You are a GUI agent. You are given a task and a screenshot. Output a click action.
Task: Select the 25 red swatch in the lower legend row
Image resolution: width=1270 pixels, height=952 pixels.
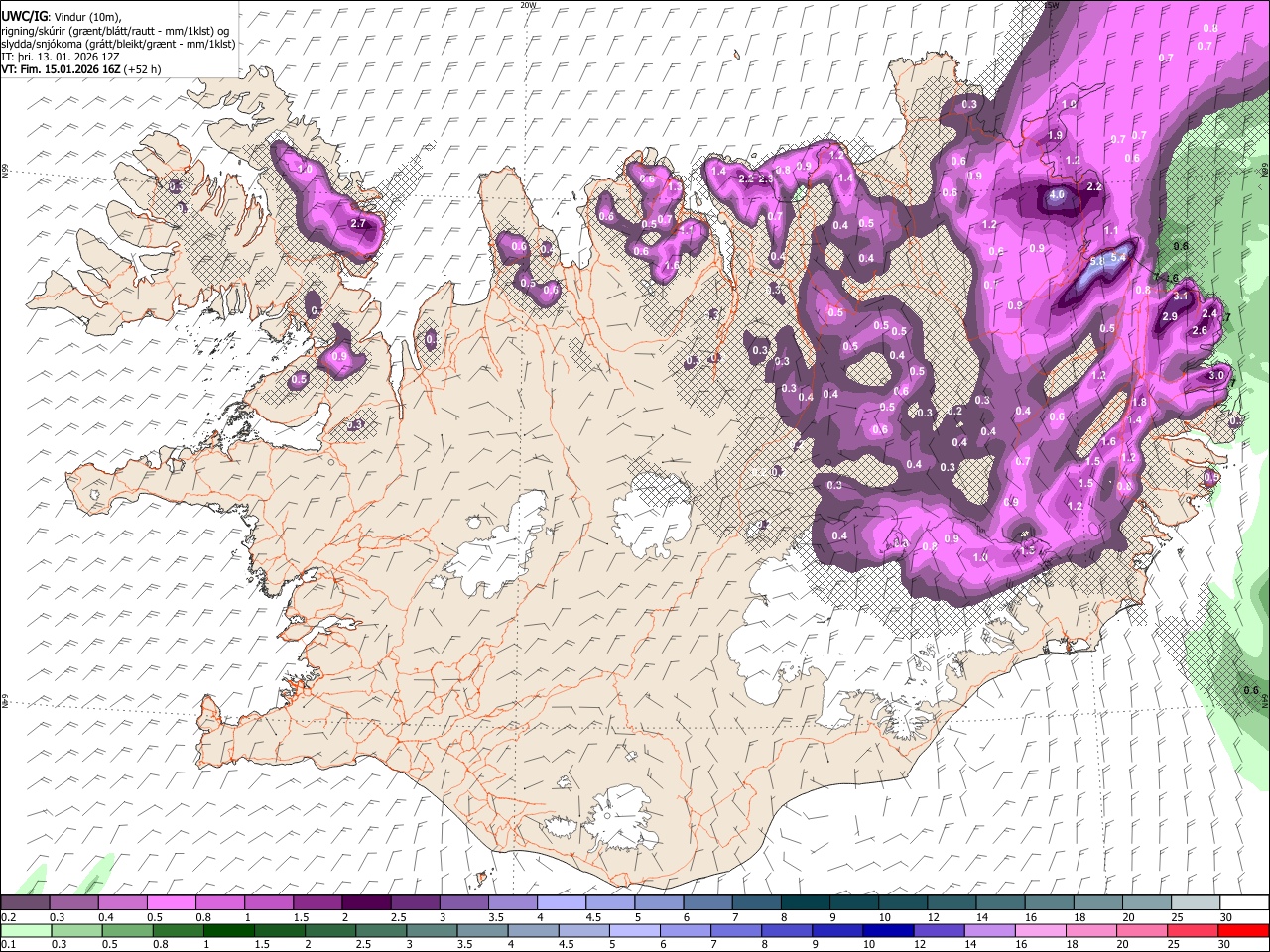1194,930
